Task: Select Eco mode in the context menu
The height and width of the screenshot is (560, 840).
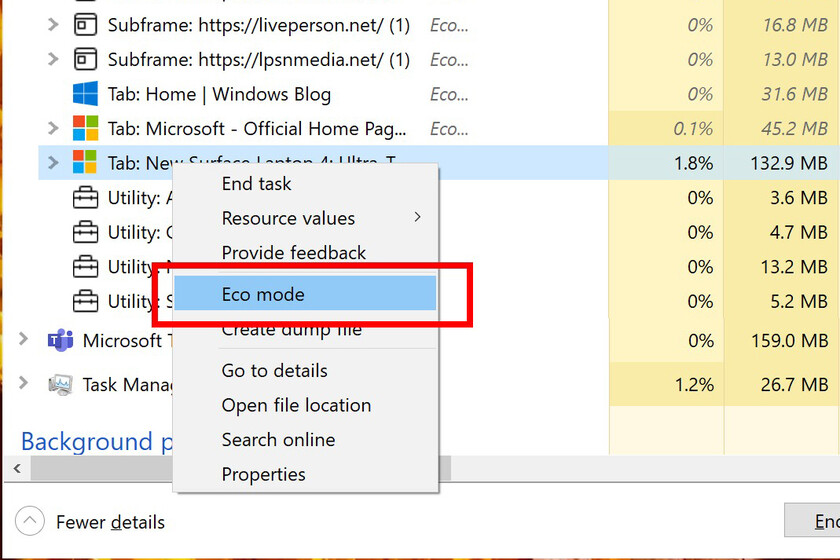Action: pos(305,293)
